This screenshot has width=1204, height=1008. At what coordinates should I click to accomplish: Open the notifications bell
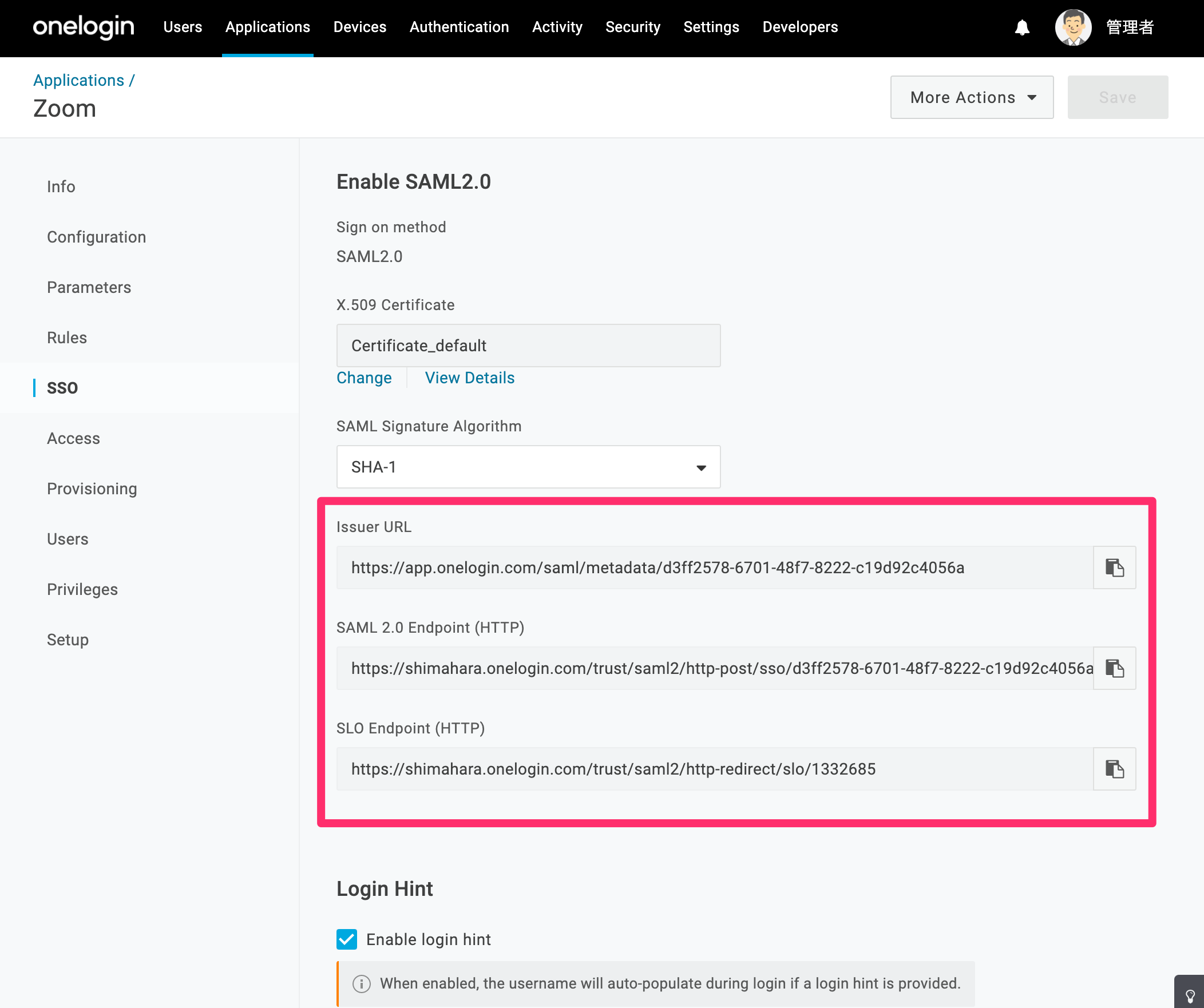point(1022,27)
